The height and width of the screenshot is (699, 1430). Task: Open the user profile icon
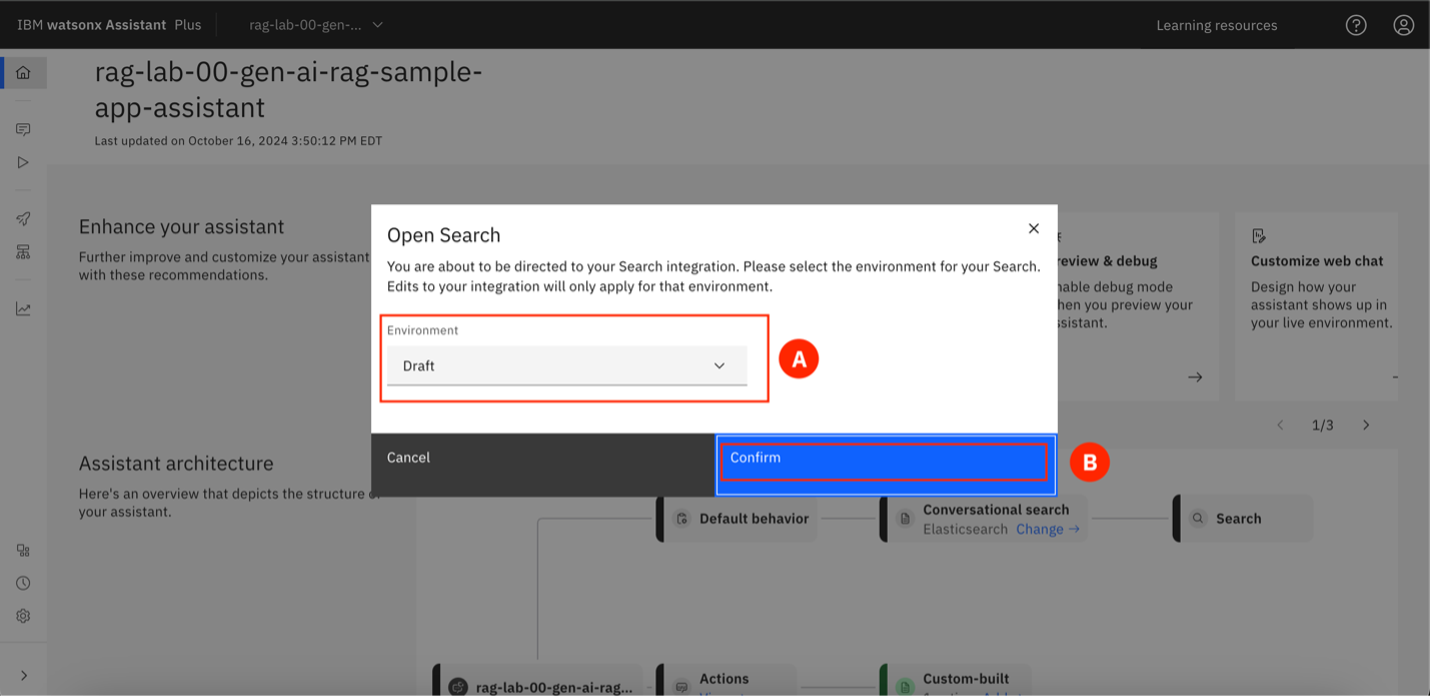(x=1404, y=25)
